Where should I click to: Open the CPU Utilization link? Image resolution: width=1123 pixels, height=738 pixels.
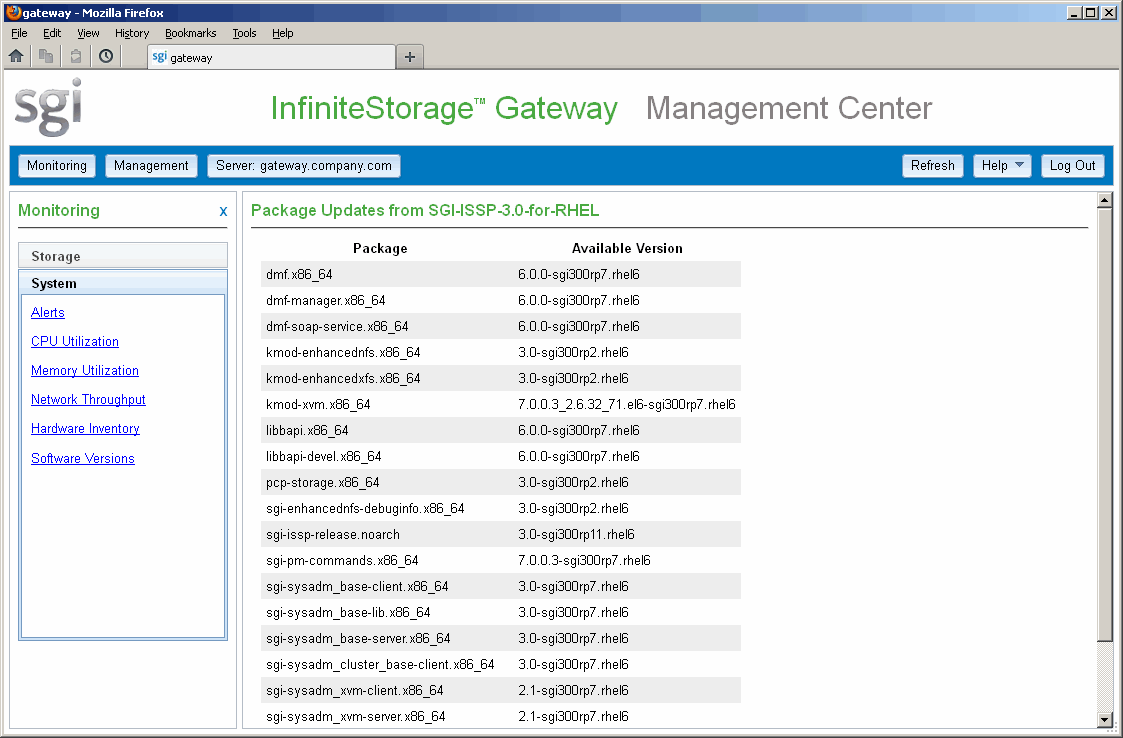[x=74, y=341]
